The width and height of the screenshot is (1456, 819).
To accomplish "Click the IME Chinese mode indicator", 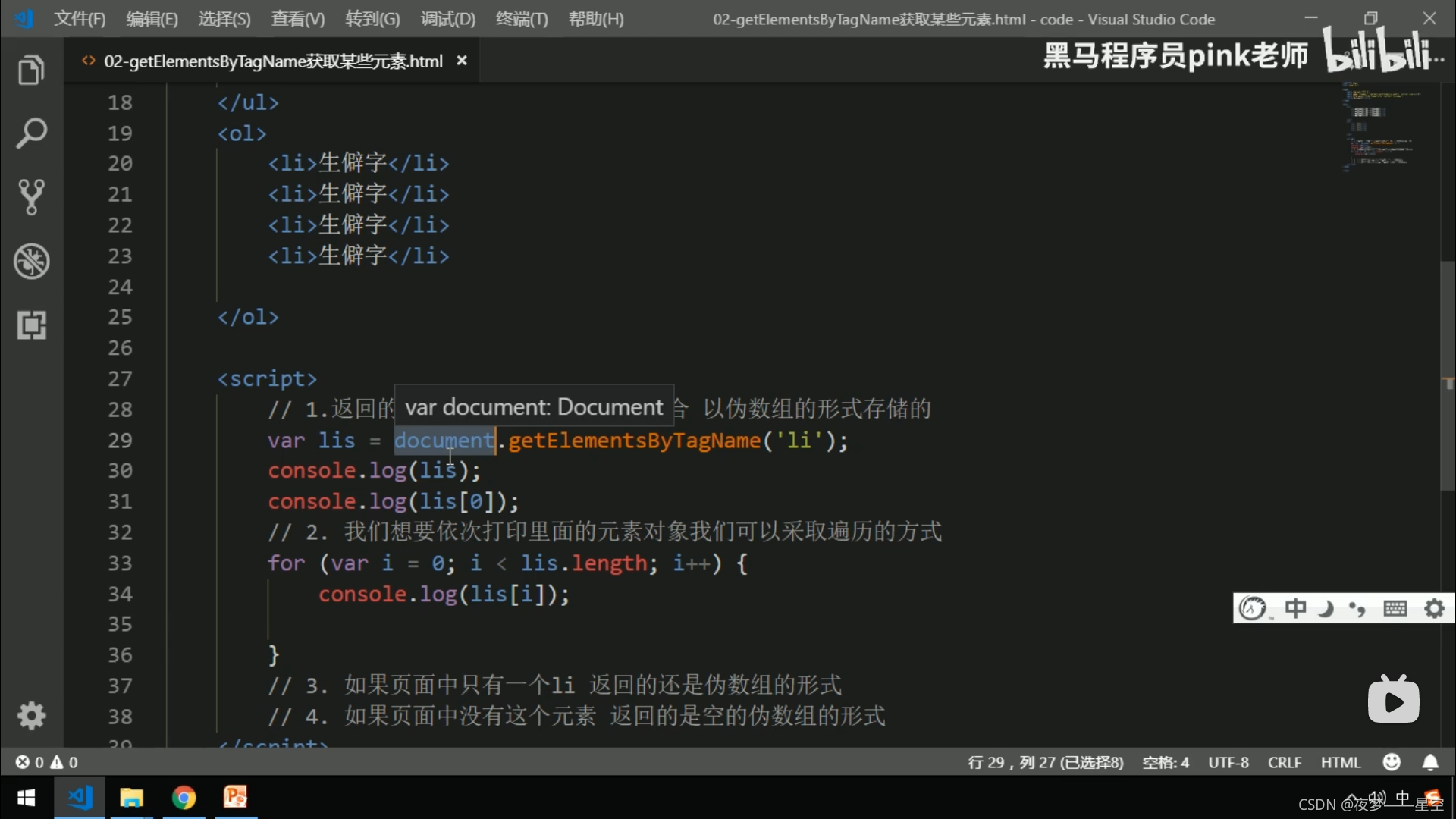I will click(1295, 608).
